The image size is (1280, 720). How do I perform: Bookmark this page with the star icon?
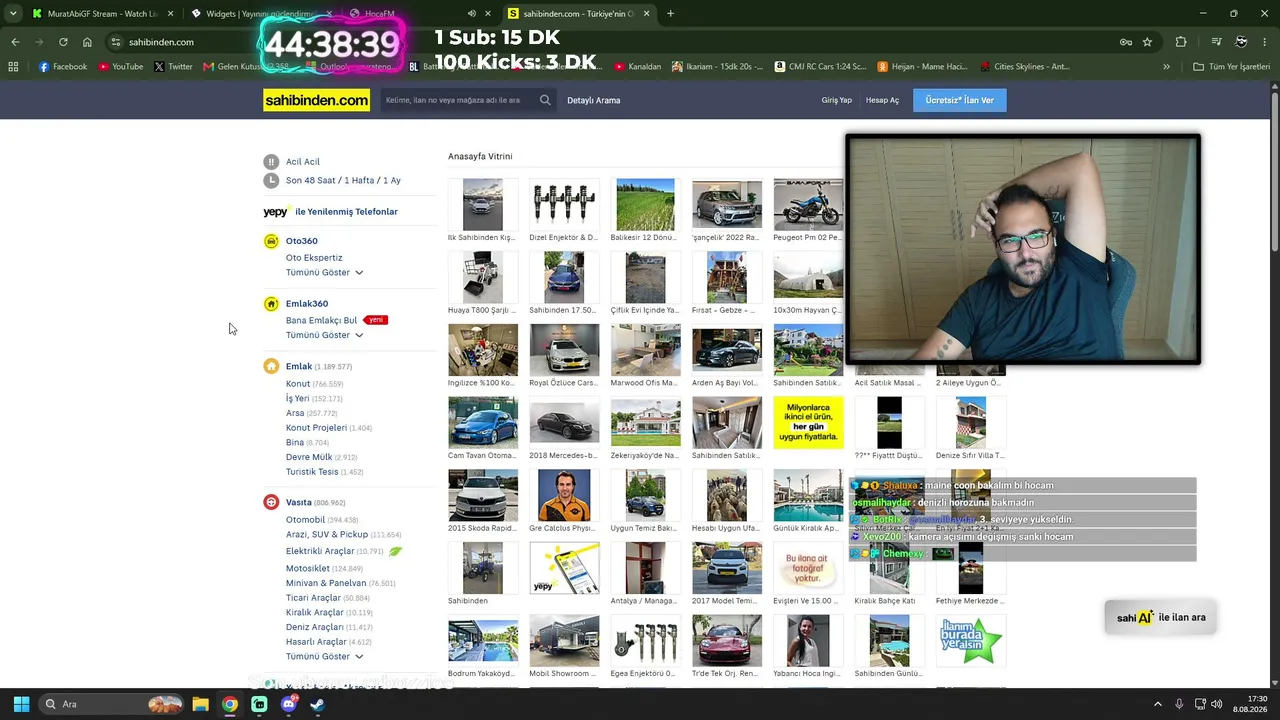pyautogui.click(x=1147, y=42)
